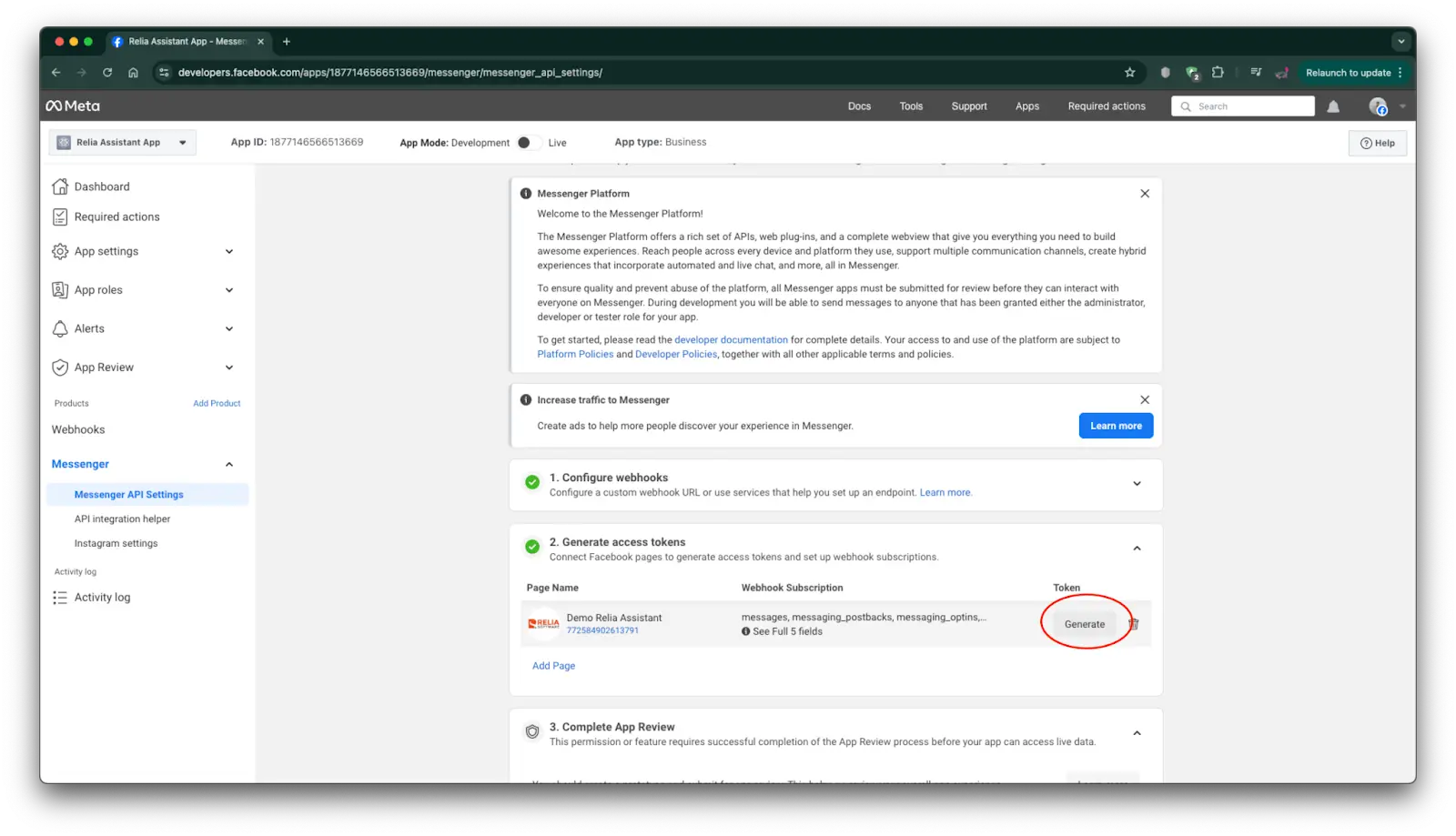This screenshot has height=836, width=1456.
Task: Click the App roles sidebar icon
Action: click(x=59, y=289)
